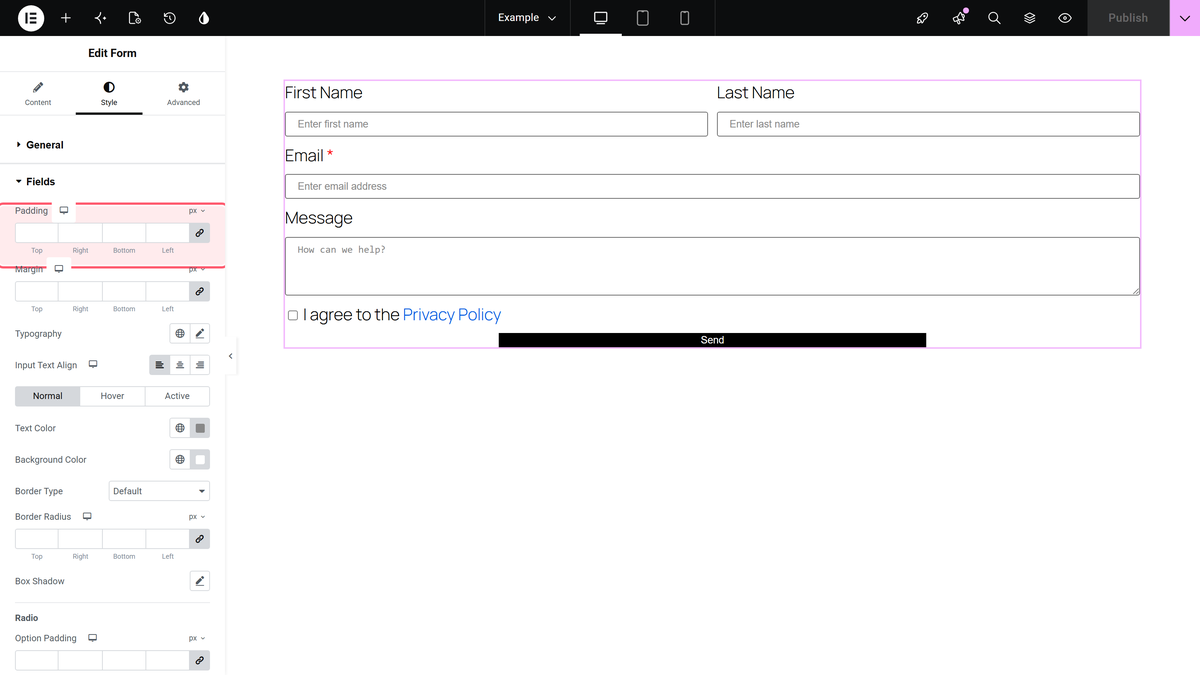Open the publish options arrow
1200x675 pixels.
[x=1185, y=18]
